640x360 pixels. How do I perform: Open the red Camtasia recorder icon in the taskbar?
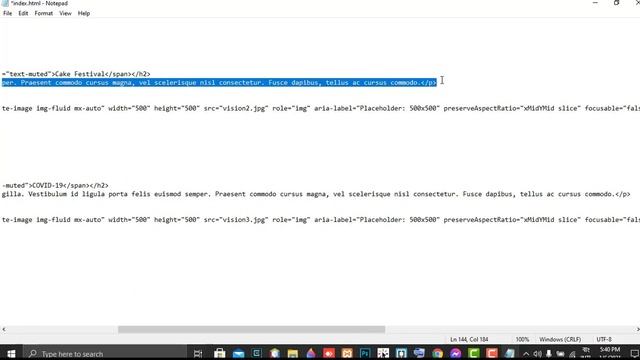click(x=492, y=353)
